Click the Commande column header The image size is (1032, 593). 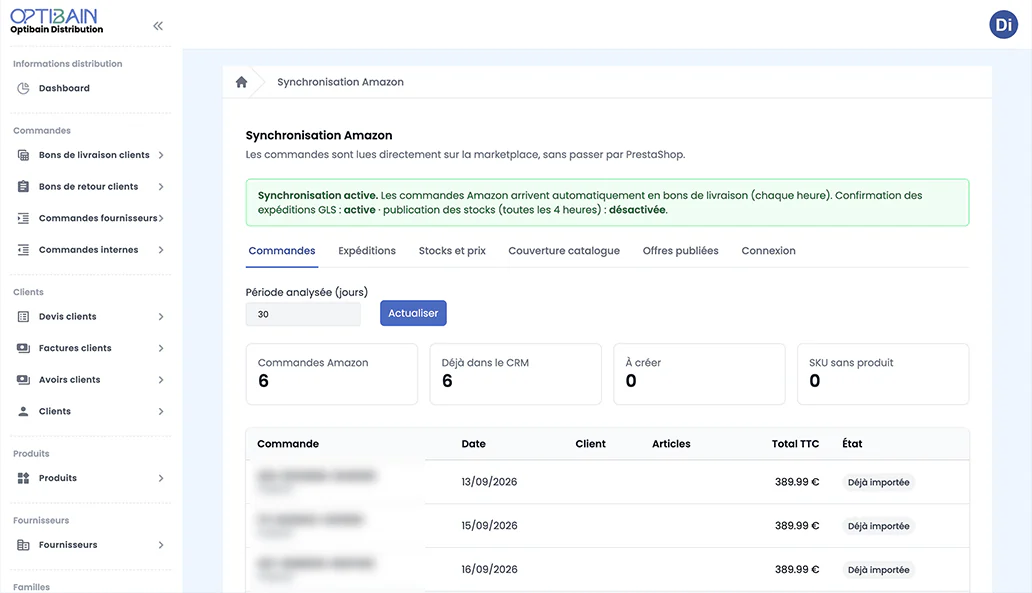[x=288, y=444]
